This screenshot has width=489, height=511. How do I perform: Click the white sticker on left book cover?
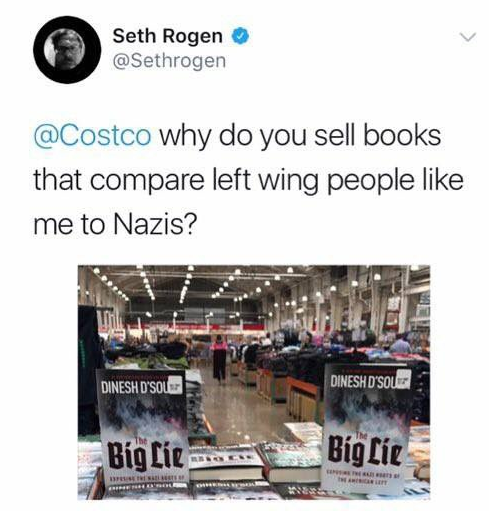(x=175, y=386)
